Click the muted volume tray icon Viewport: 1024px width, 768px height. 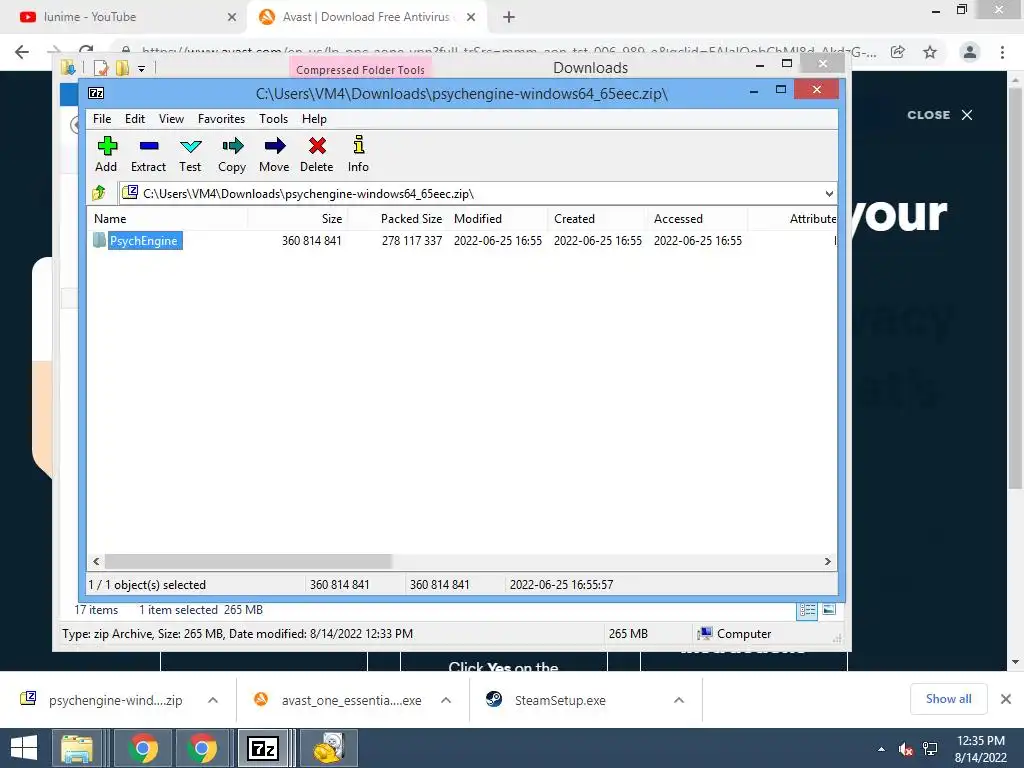pyautogui.click(x=905, y=749)
